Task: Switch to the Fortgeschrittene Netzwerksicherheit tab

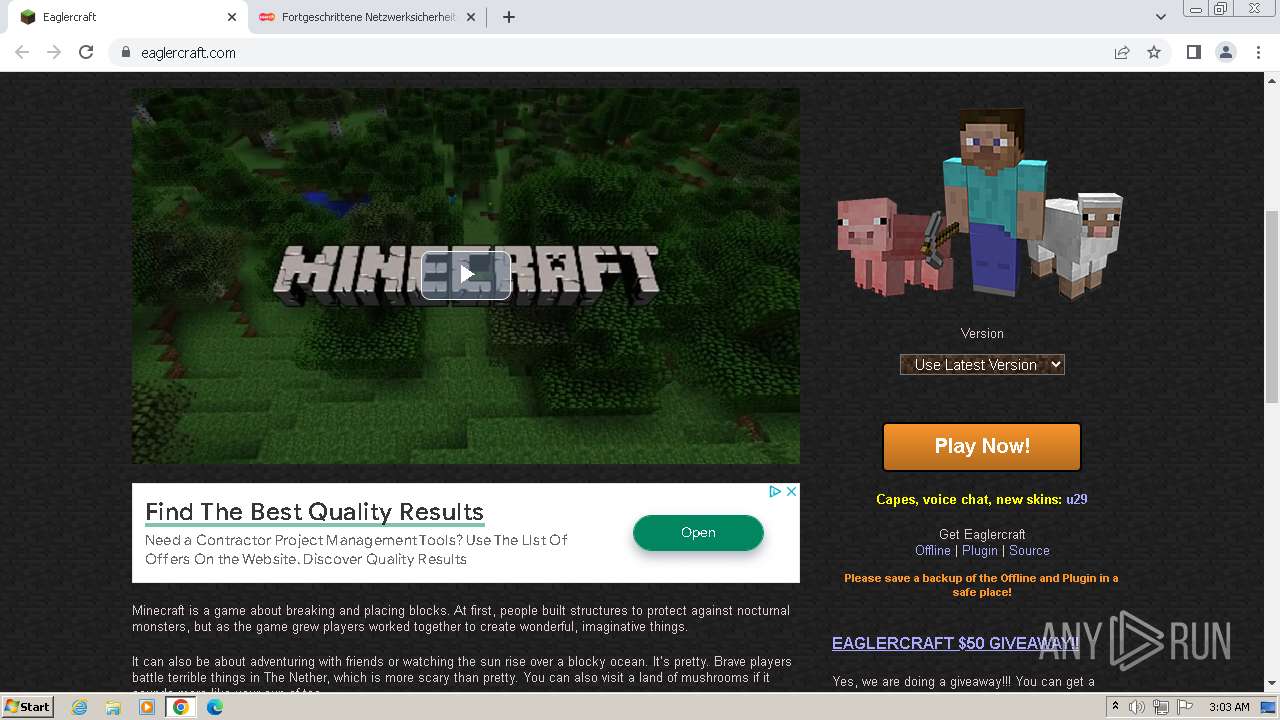Action: tap(368, 17)
